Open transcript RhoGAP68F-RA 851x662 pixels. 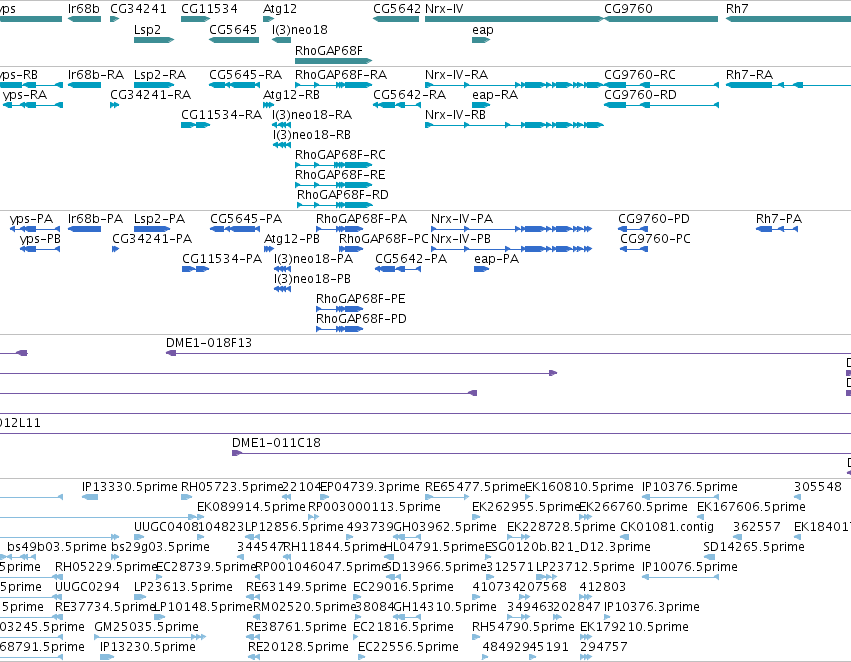click(x=341, y=75)
